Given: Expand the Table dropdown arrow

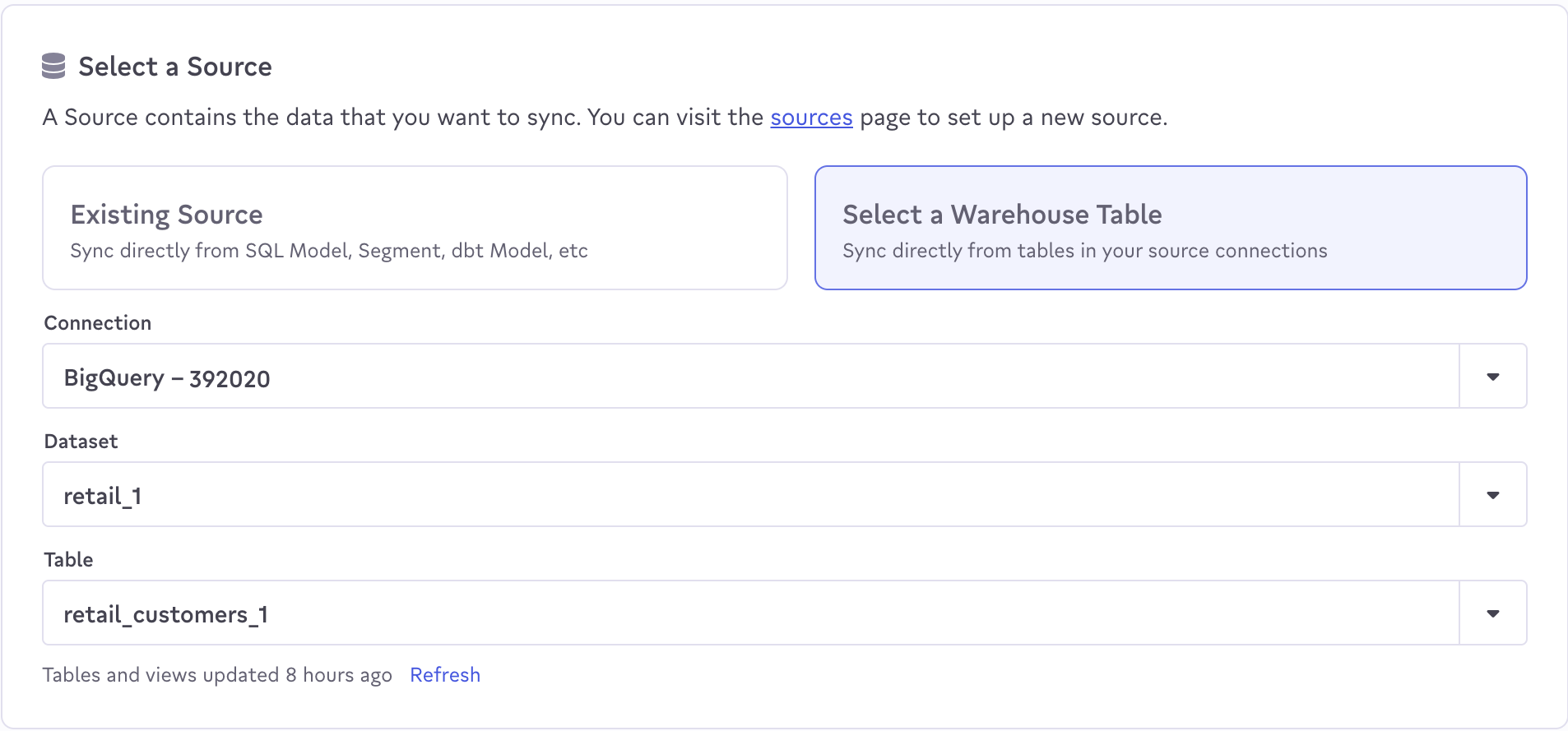Looking at the screenshot, I should point(1492,613).
